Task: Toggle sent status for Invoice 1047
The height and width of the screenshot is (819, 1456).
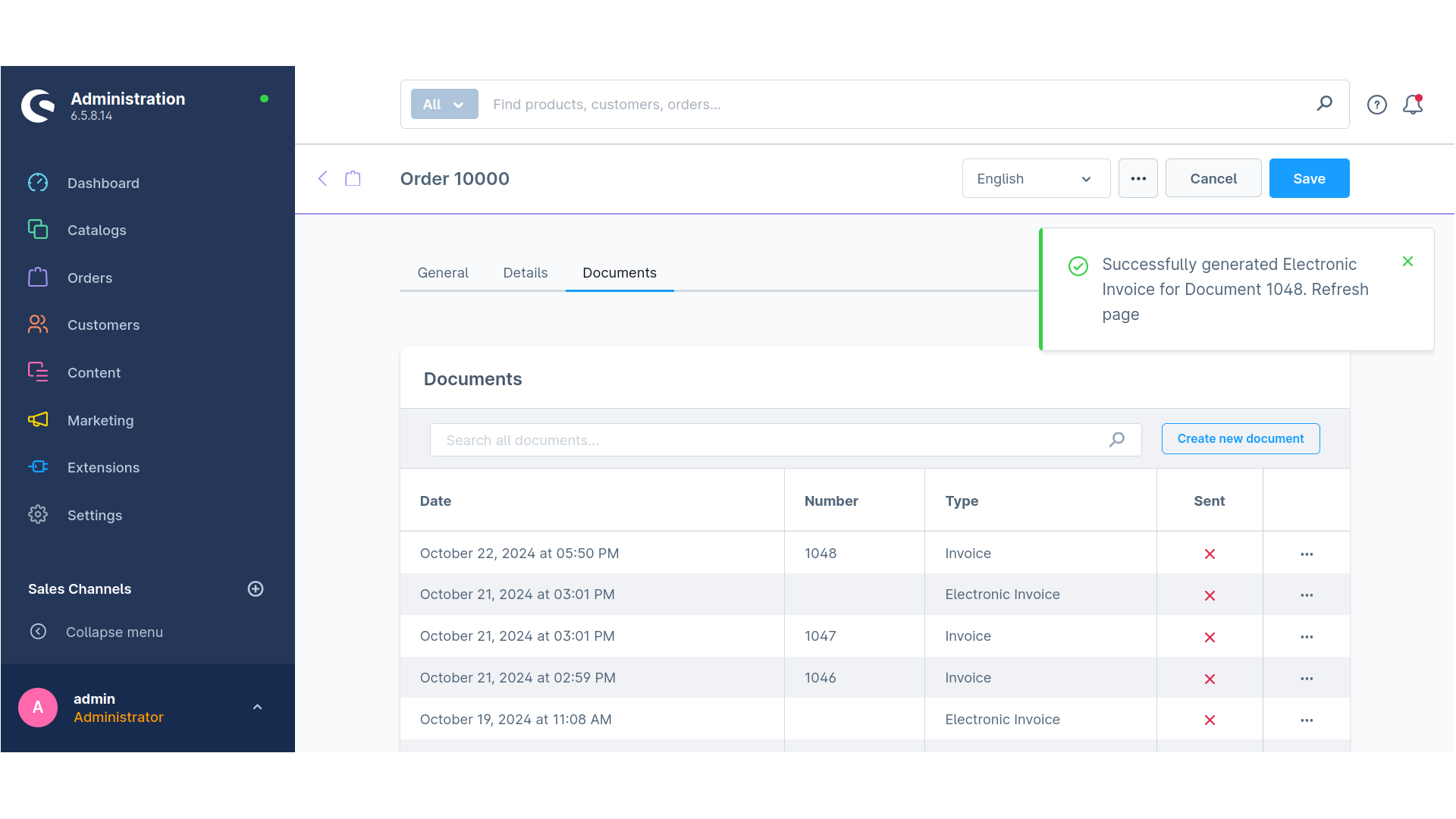Action: click(1209, 636)
